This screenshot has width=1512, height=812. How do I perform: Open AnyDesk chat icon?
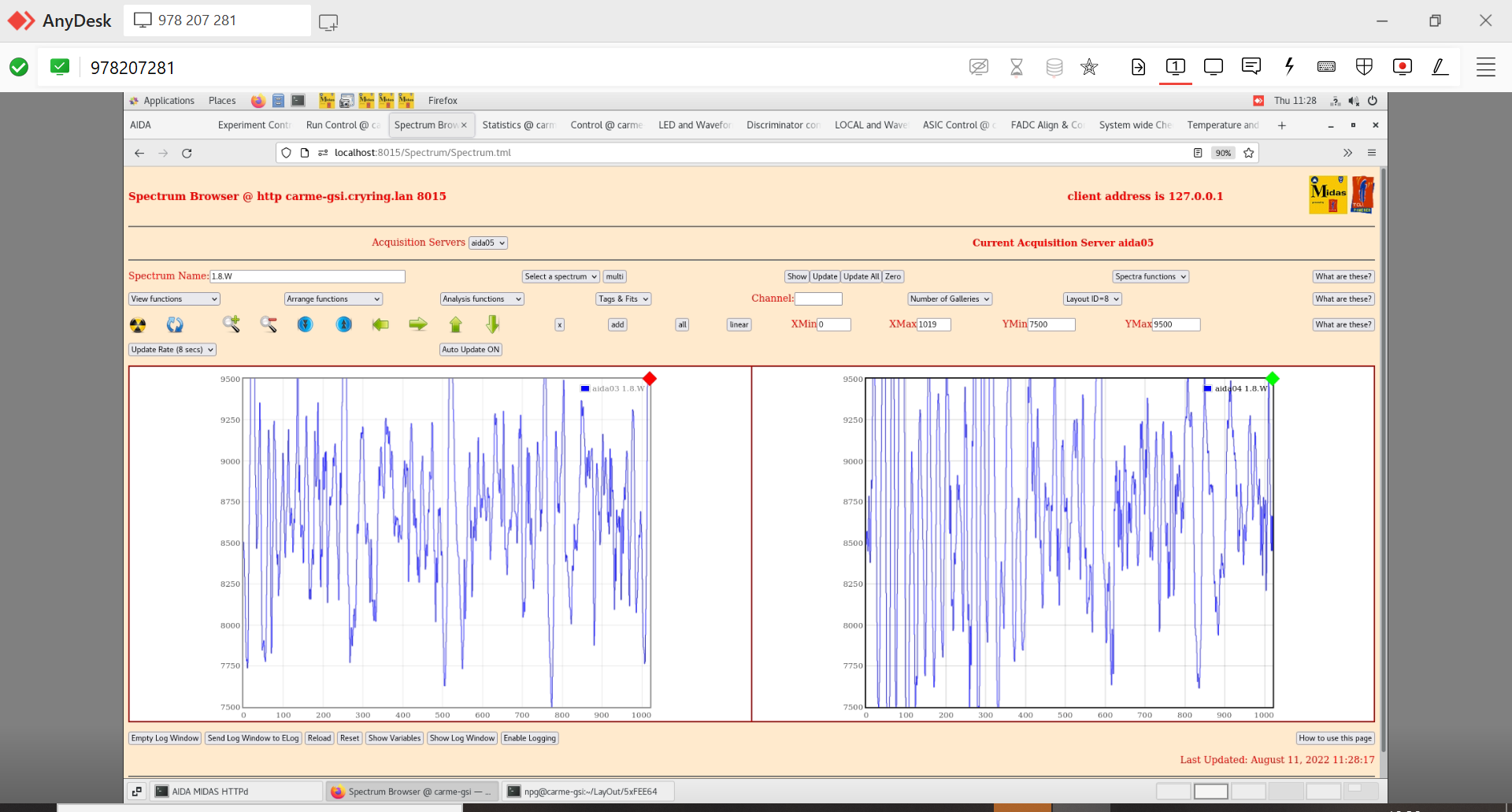pos(1251,67)
